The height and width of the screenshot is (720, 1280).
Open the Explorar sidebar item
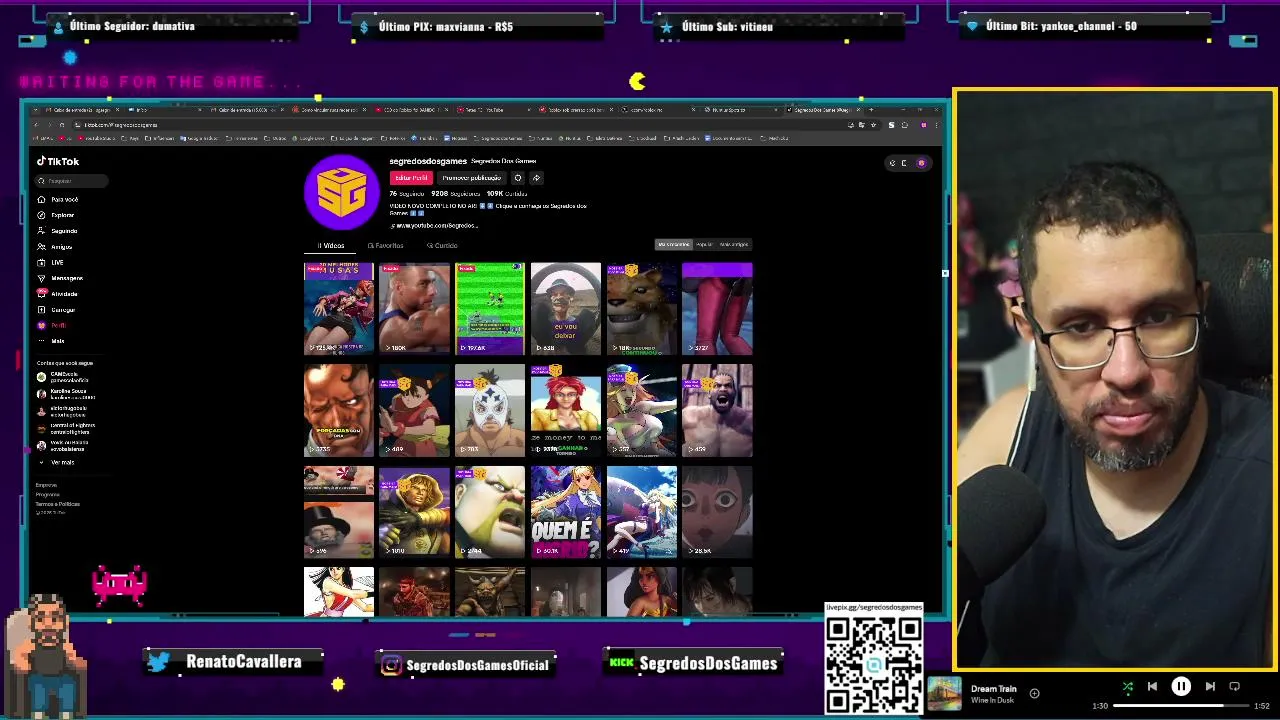click(56, 215)
